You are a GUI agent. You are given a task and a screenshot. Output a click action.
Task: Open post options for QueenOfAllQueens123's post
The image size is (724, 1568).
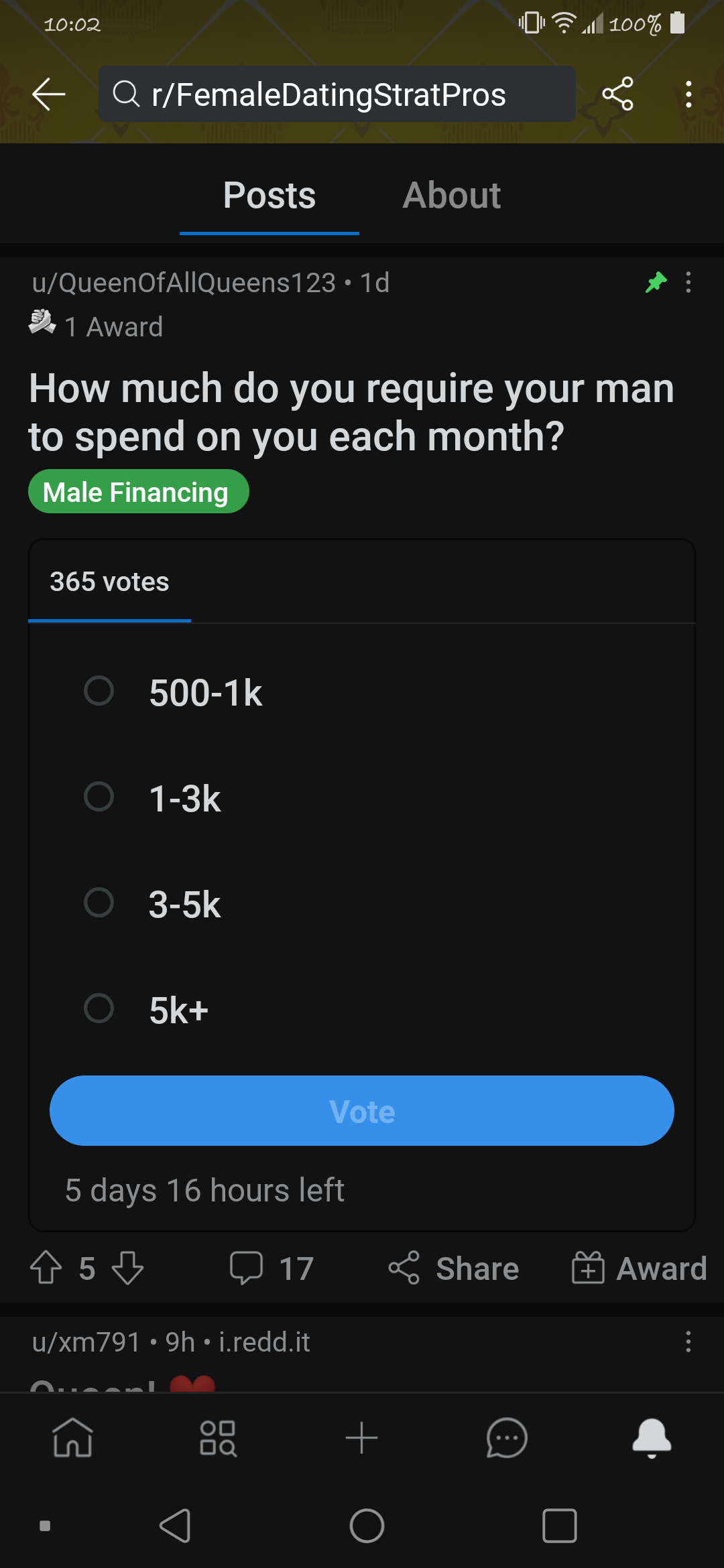[688, 283]
